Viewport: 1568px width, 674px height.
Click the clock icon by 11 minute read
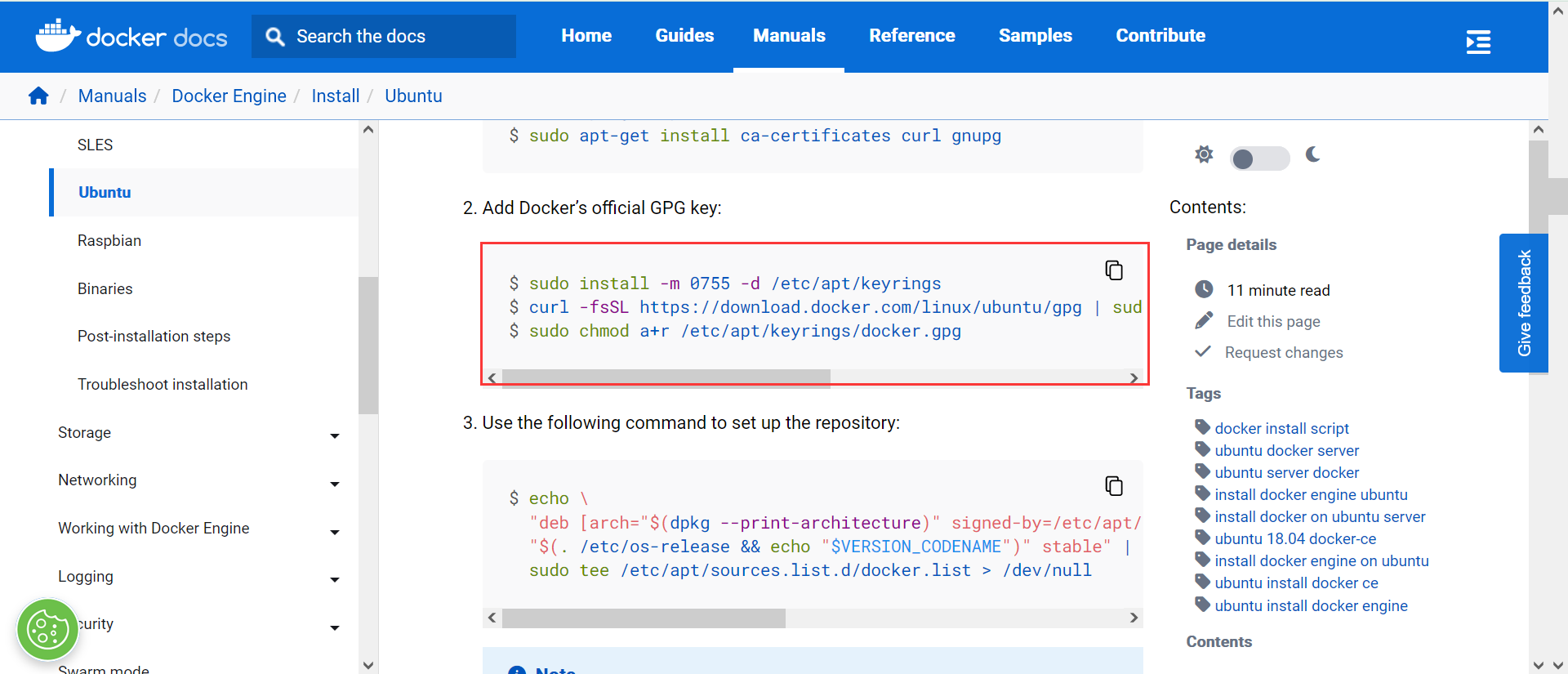coord(1204,289)
